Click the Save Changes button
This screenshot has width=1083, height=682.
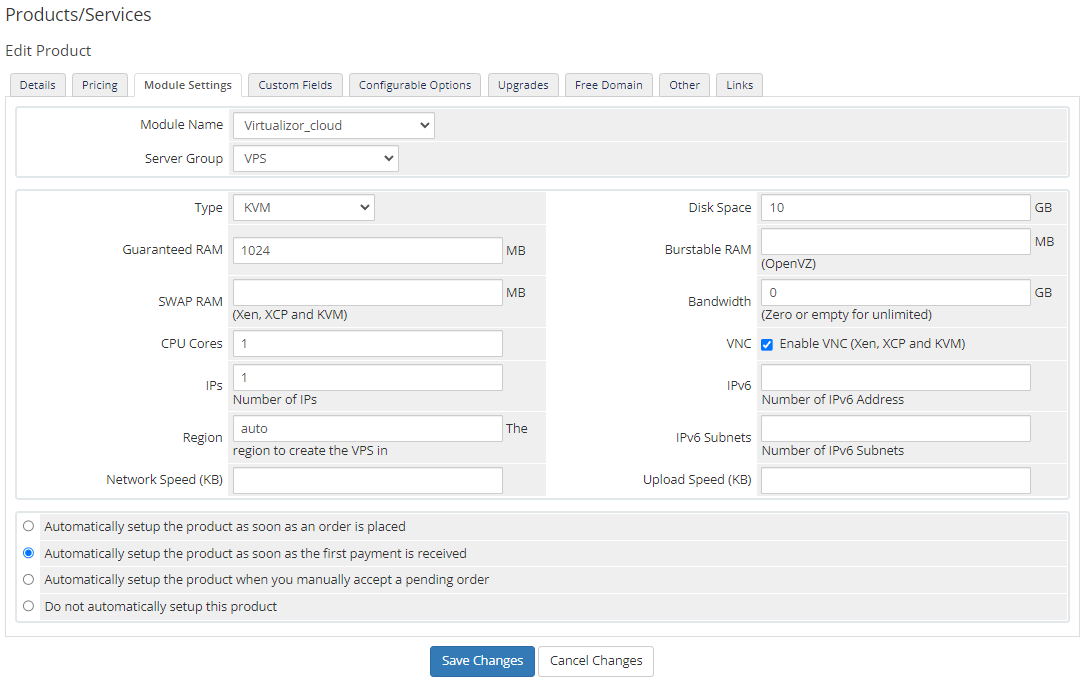point(482,661)
